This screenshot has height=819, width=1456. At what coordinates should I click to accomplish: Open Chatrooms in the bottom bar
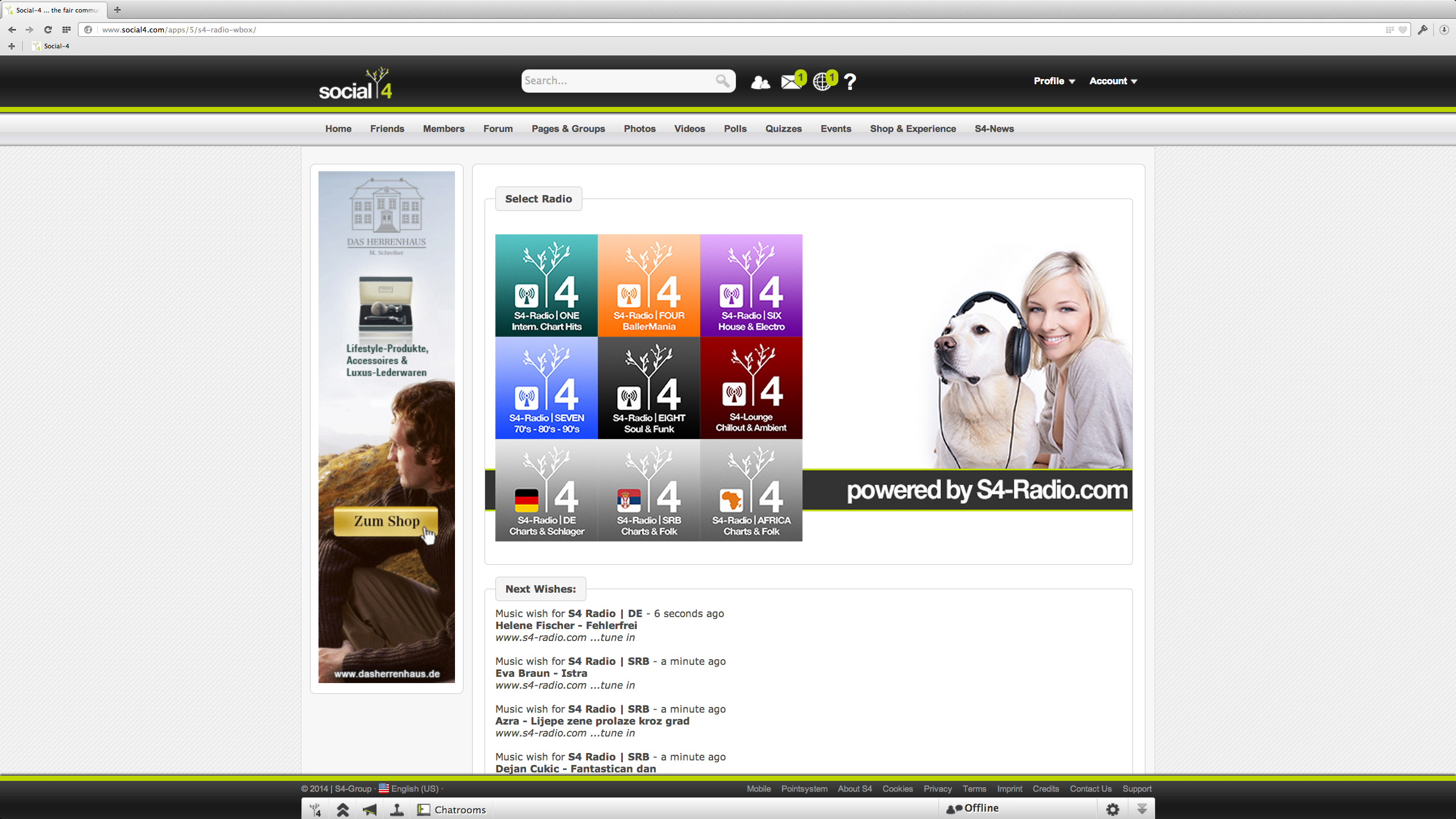pos(452,809)
